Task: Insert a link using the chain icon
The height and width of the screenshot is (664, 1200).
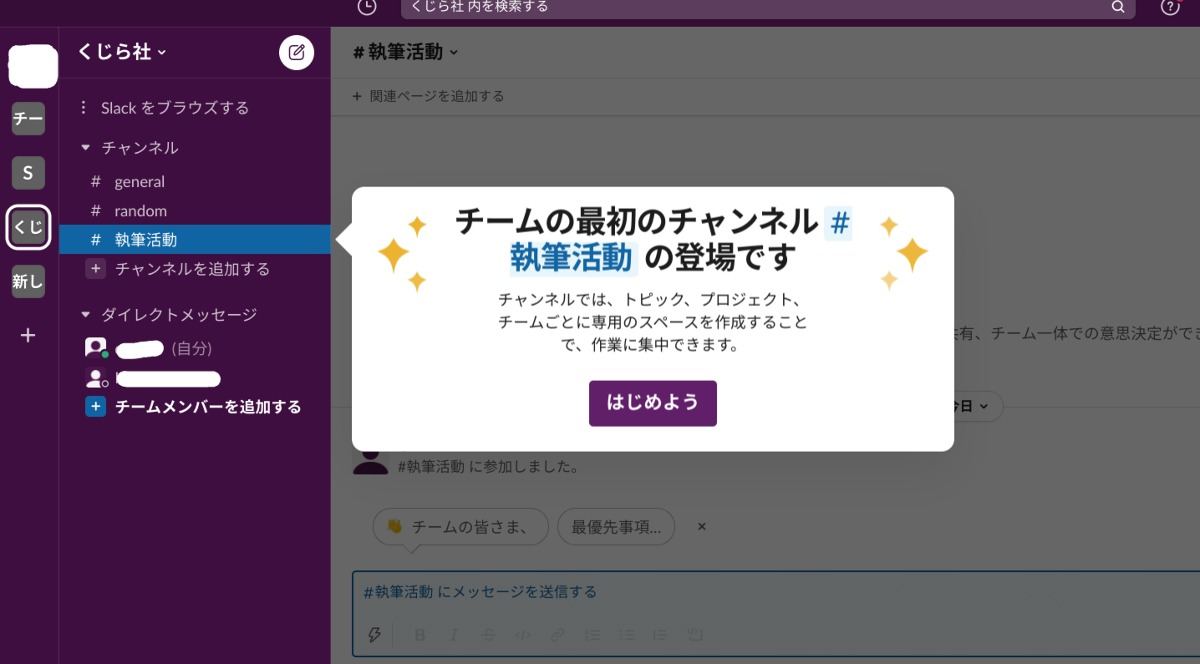Action: (557, 634)
